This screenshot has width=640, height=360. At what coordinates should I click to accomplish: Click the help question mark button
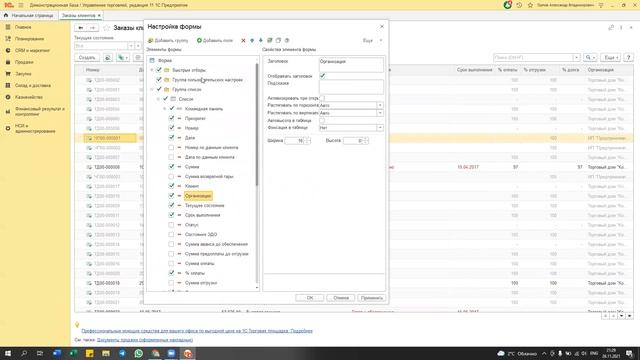(628, 58)
